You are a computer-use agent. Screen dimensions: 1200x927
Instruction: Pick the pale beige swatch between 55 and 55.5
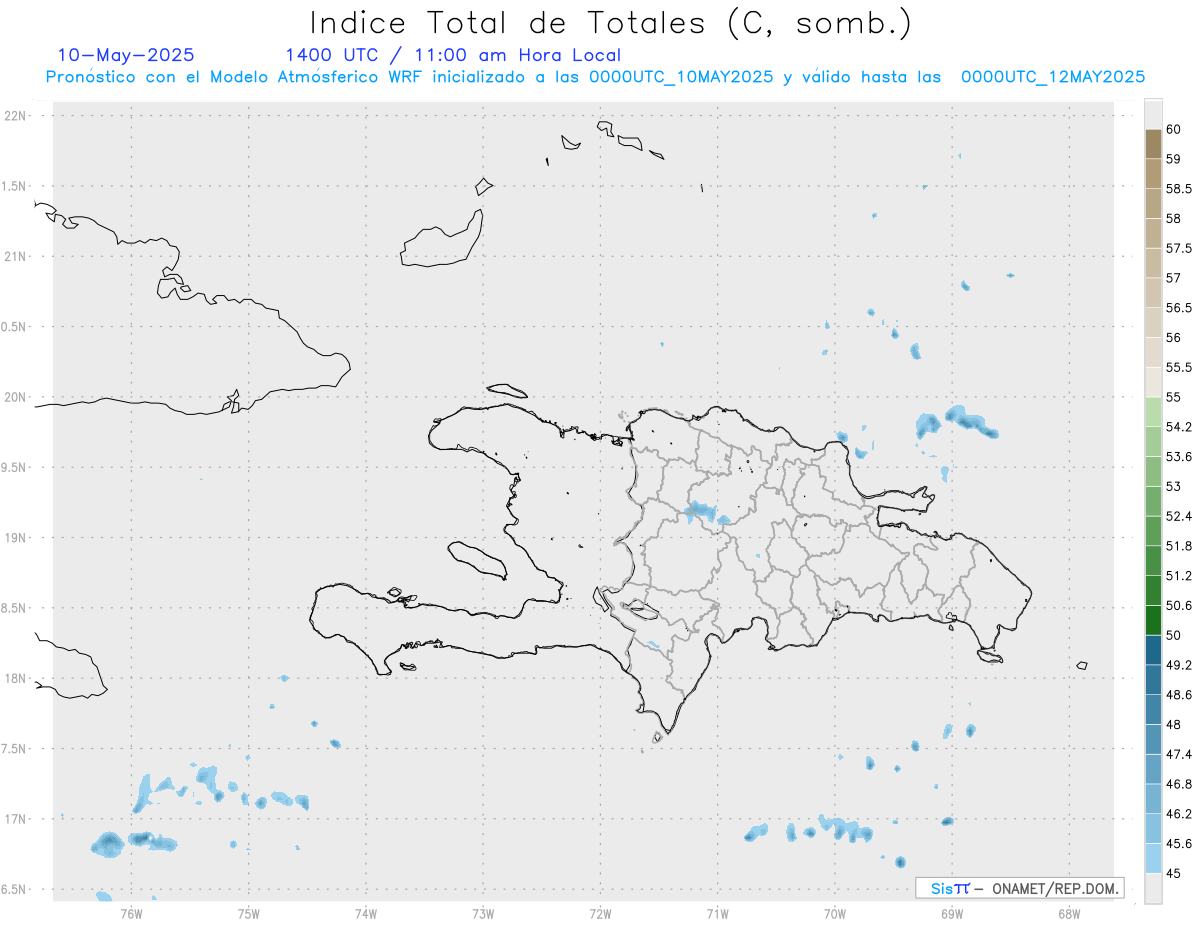coord(1153,382)
